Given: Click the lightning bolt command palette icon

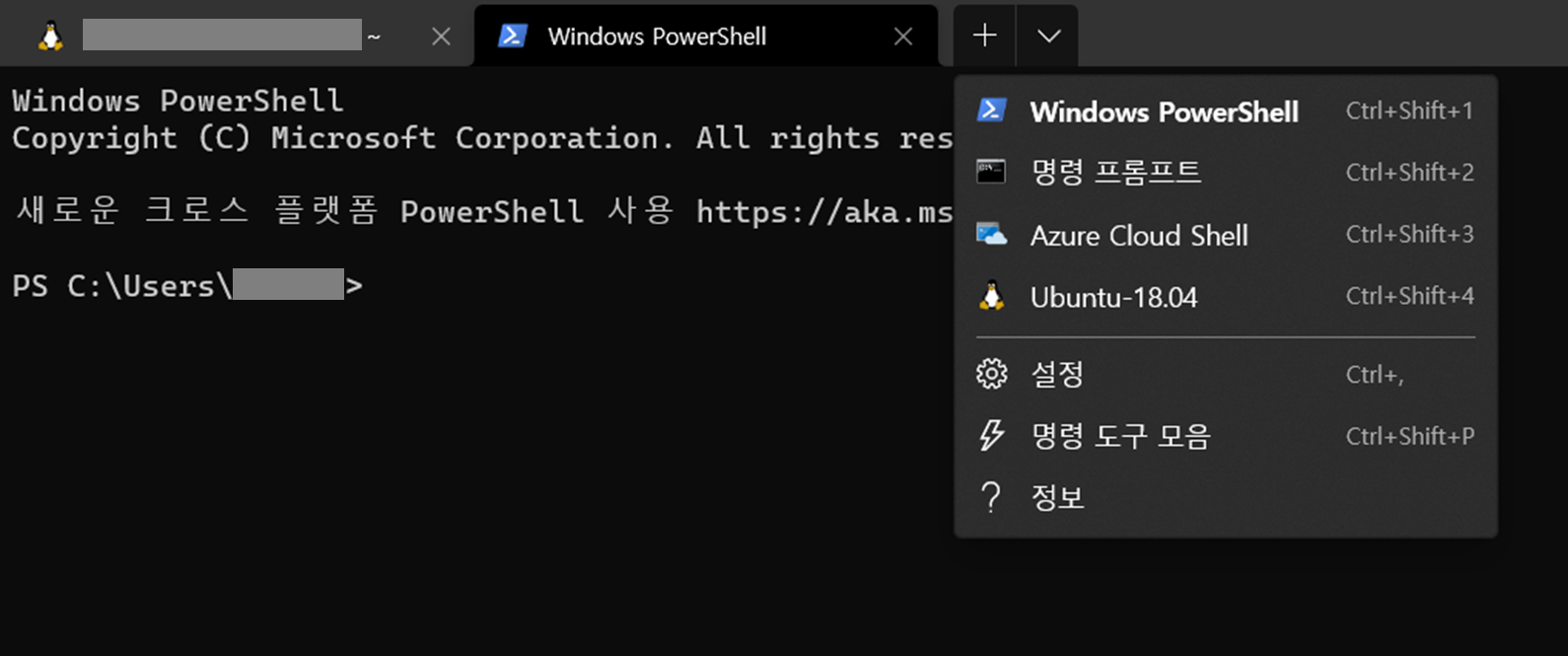Looking at the screenshot, I should pyautogui.click(x=991, y=435).
